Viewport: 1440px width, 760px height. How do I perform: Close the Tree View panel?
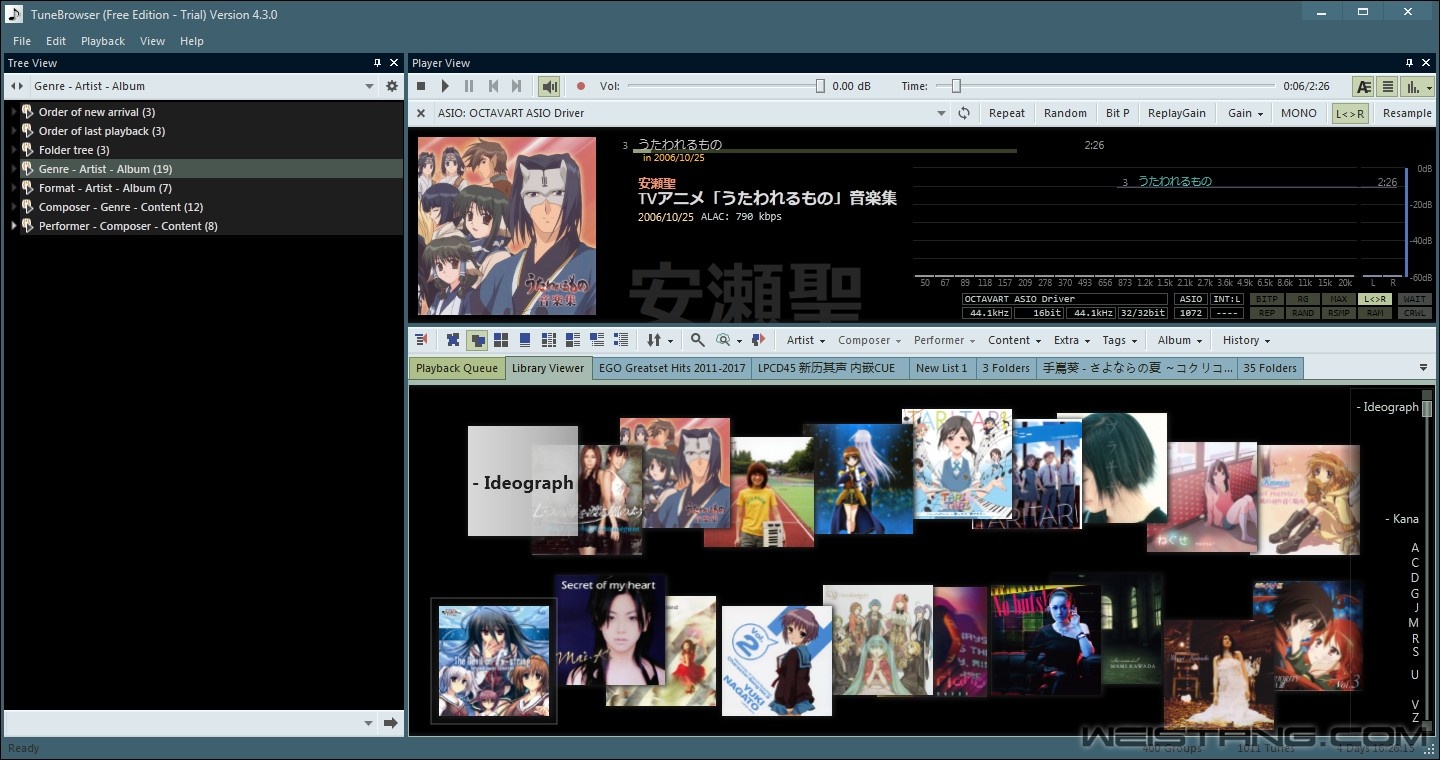click(394, 62)
